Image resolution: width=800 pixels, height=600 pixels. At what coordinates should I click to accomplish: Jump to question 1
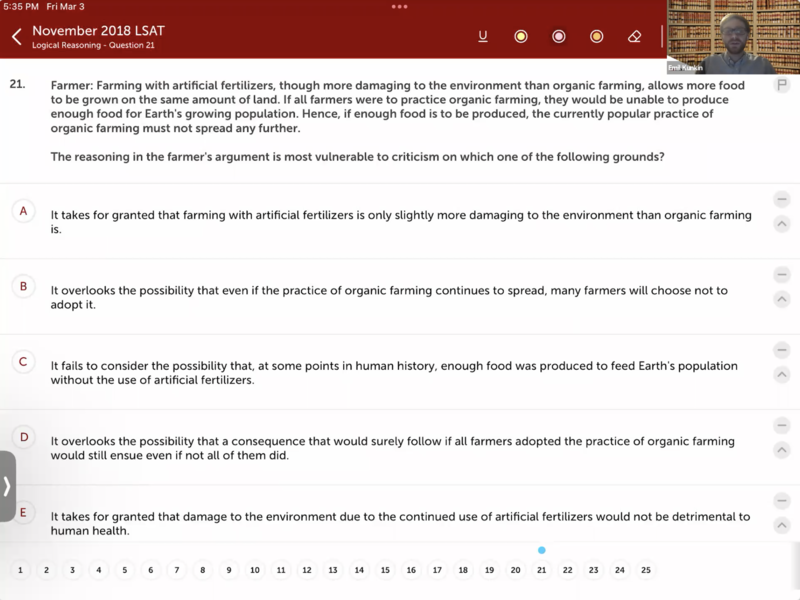tap(20, 570)
